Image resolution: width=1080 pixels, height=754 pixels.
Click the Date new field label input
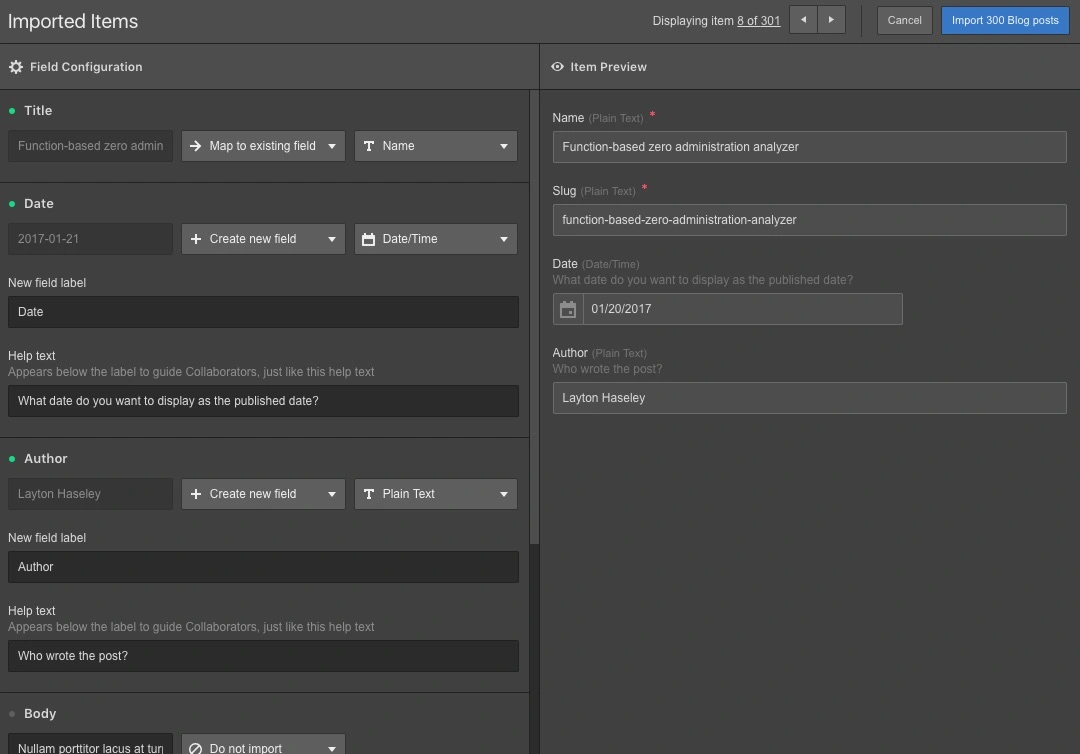[263, 312]
